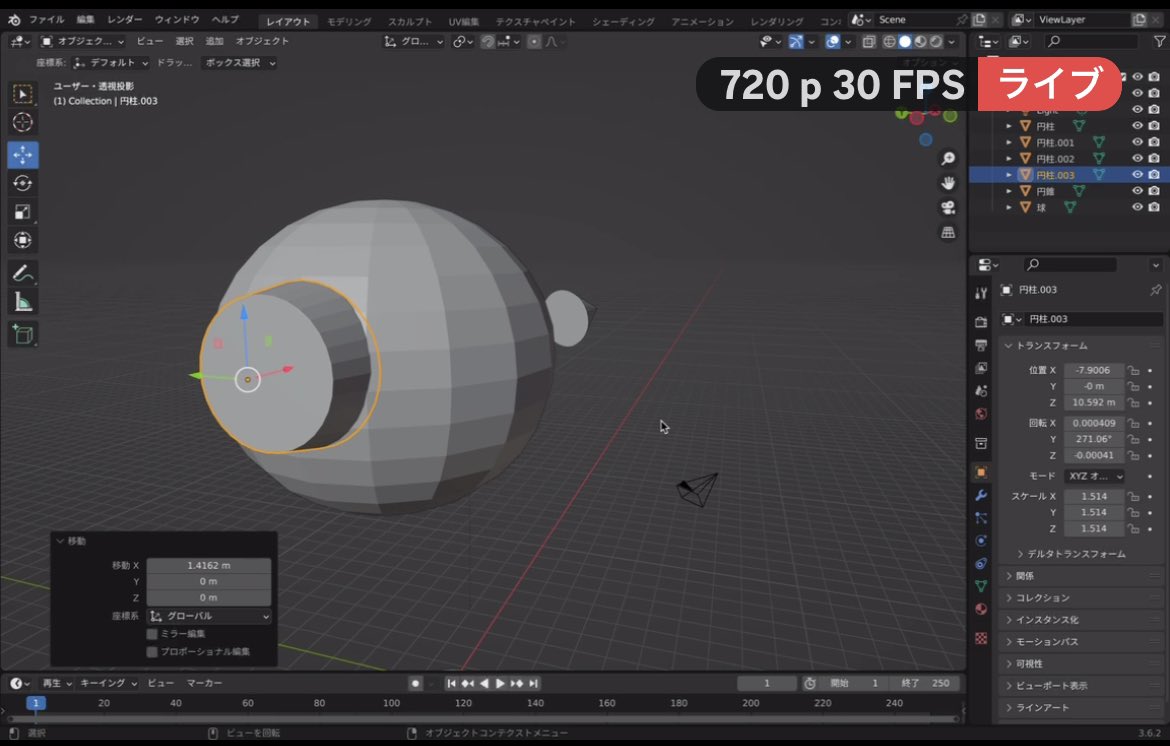The height and width of the screenshot is (746, 1170).
Task: Lock the スケール Z value
Action: coord(1133,529)
